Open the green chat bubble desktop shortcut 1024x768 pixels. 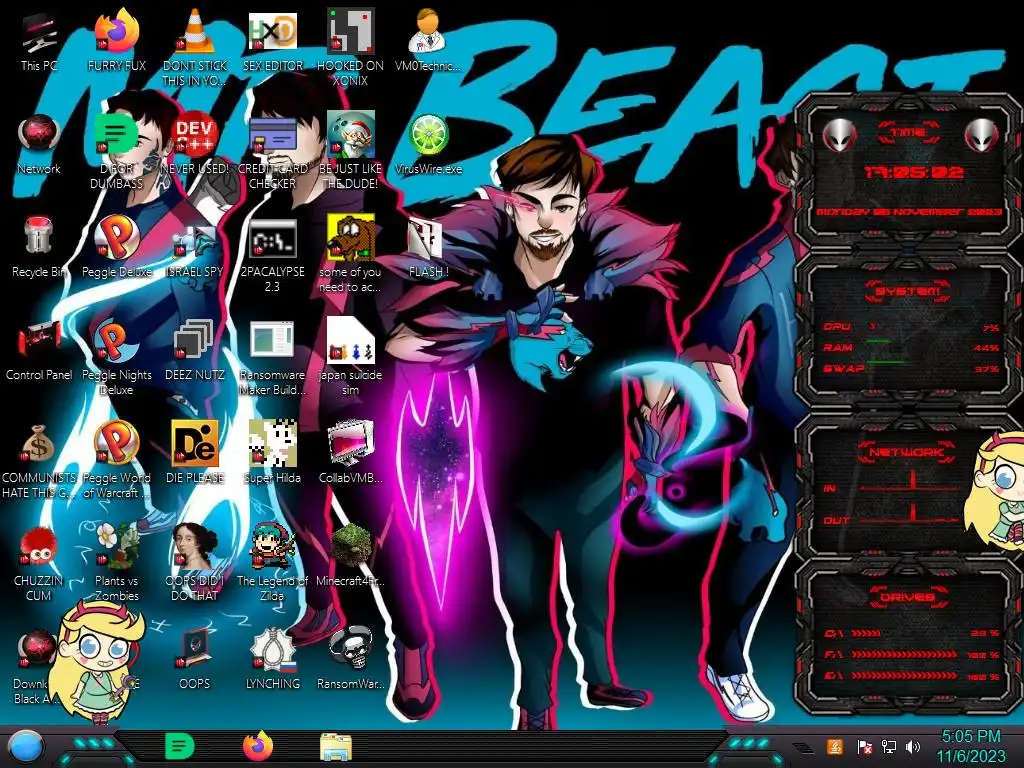click(x=116, y=150)
